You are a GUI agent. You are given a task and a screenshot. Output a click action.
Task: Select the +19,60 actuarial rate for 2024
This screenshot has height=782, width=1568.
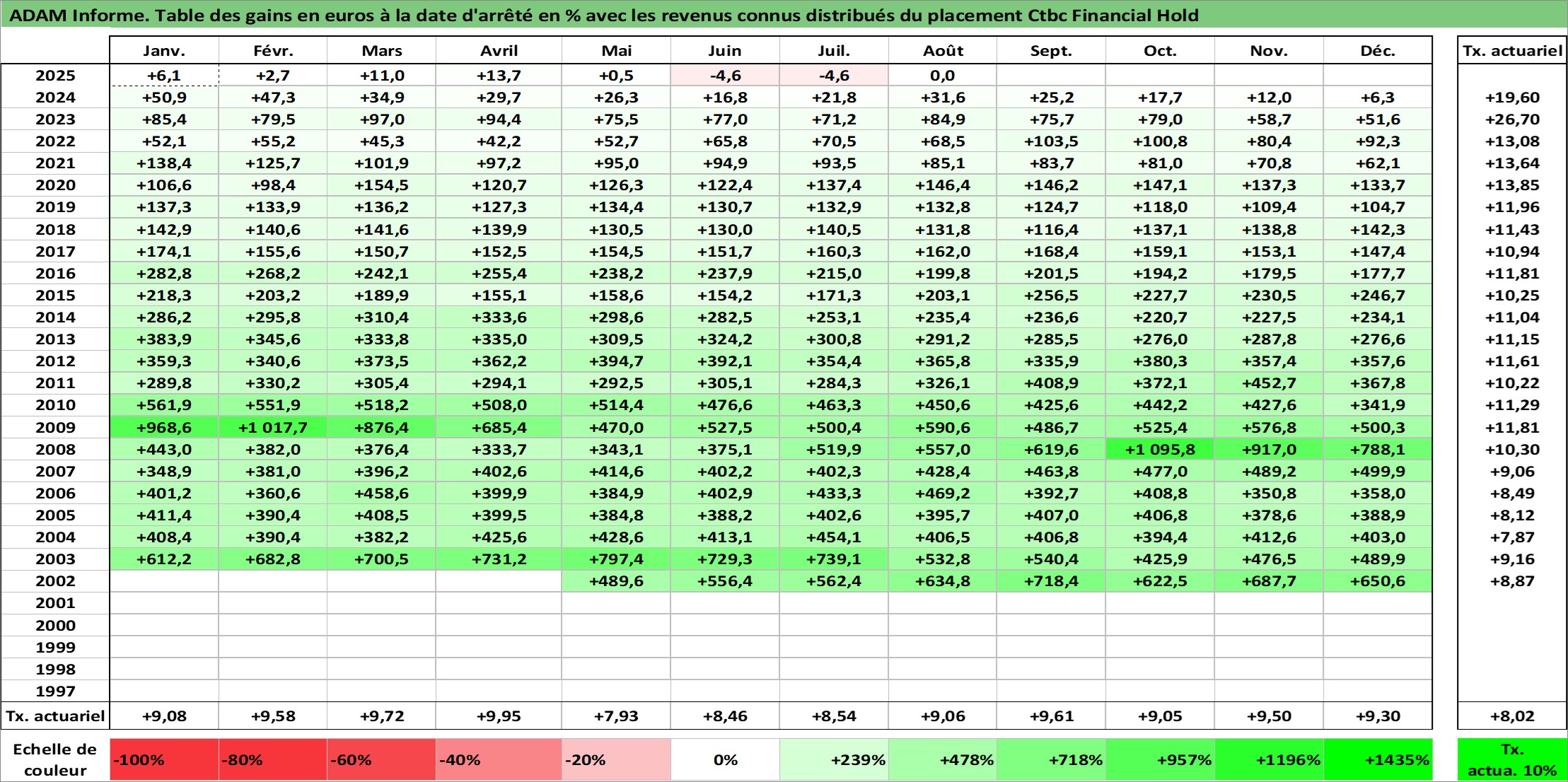coord(1512,98)
